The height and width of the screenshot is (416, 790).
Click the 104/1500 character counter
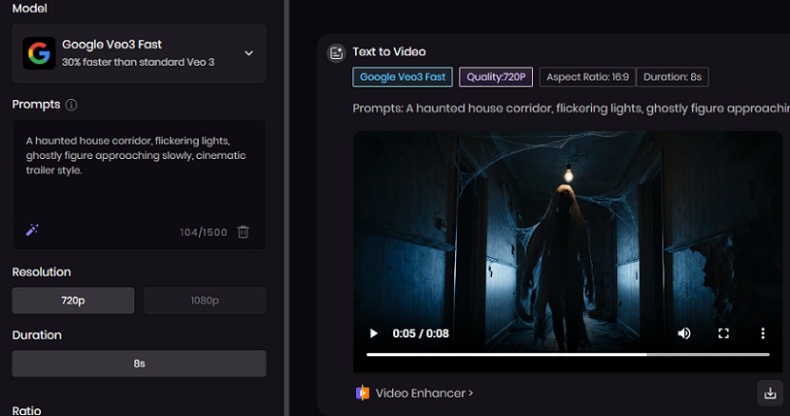[x=204, y=232]
